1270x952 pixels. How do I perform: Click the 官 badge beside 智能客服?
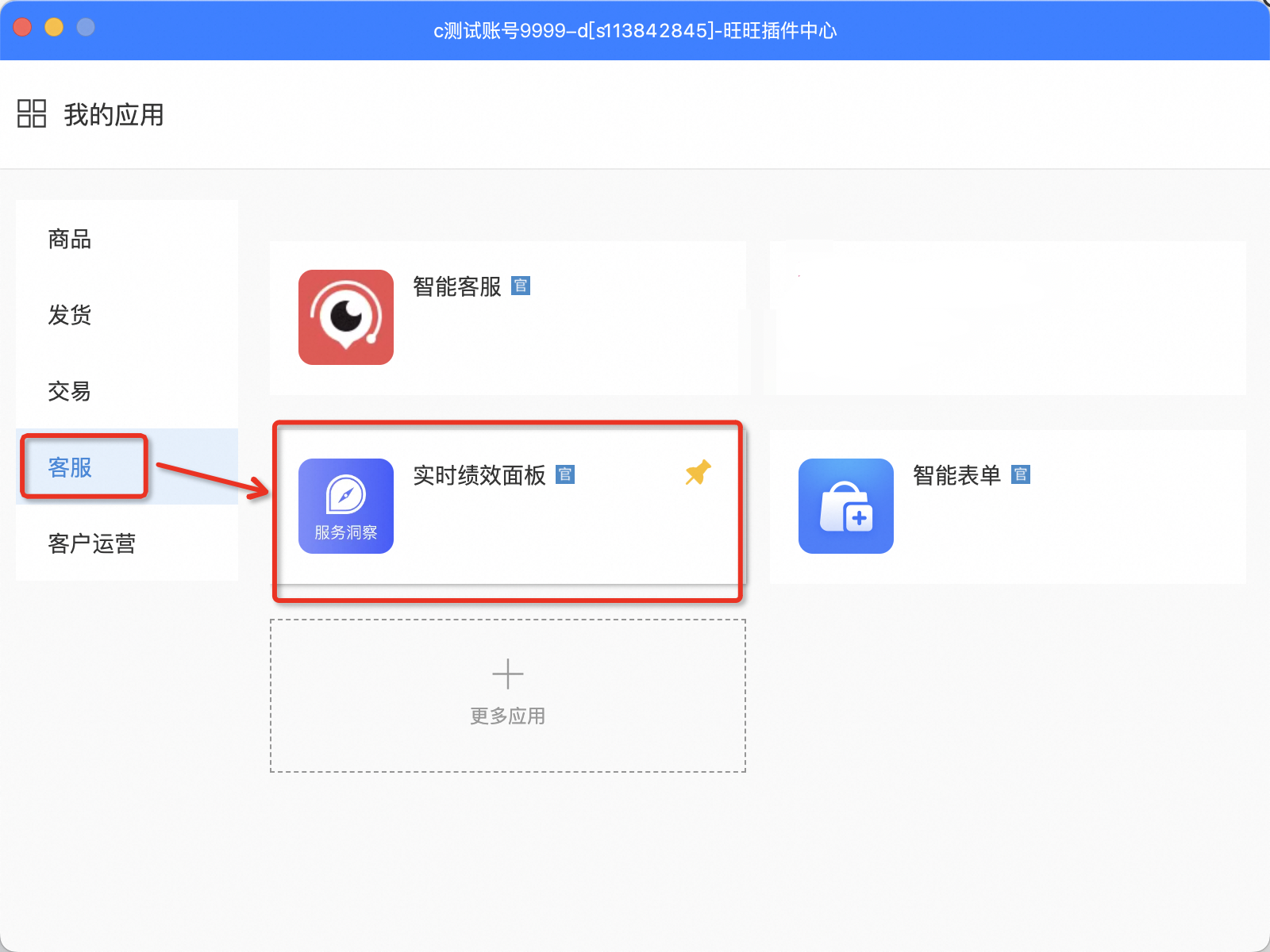coord(521,286)
